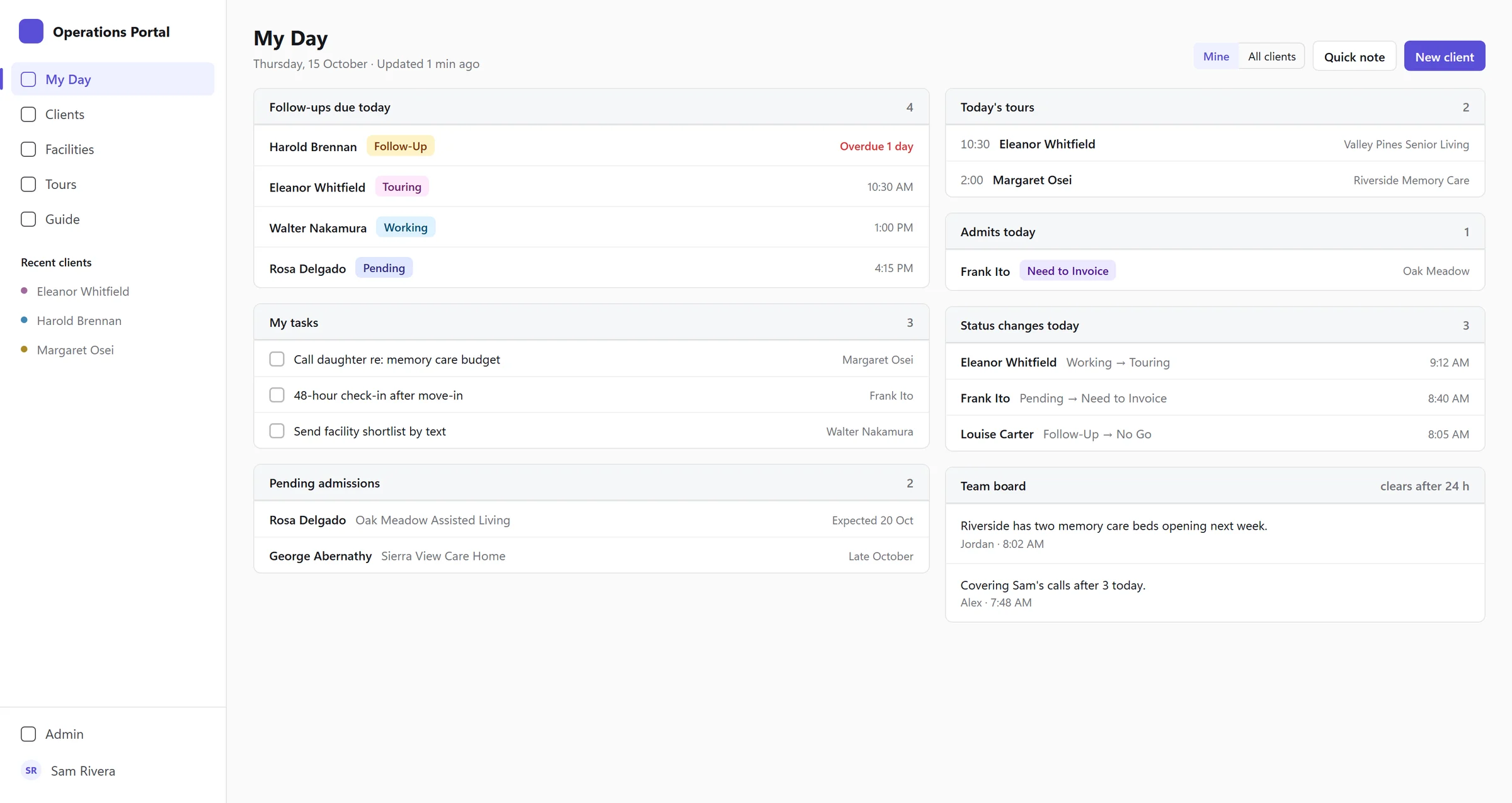Open Eleanor Whitfield Working → Touring change
This screenshot has height=803, width=1512.
pos(1215,362)
